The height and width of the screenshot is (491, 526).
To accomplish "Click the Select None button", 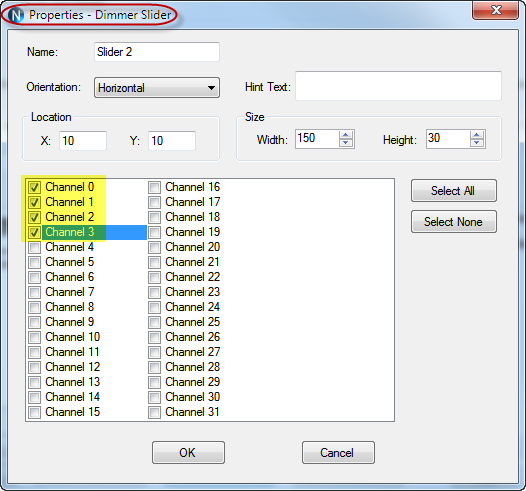I will click(454, 222).
